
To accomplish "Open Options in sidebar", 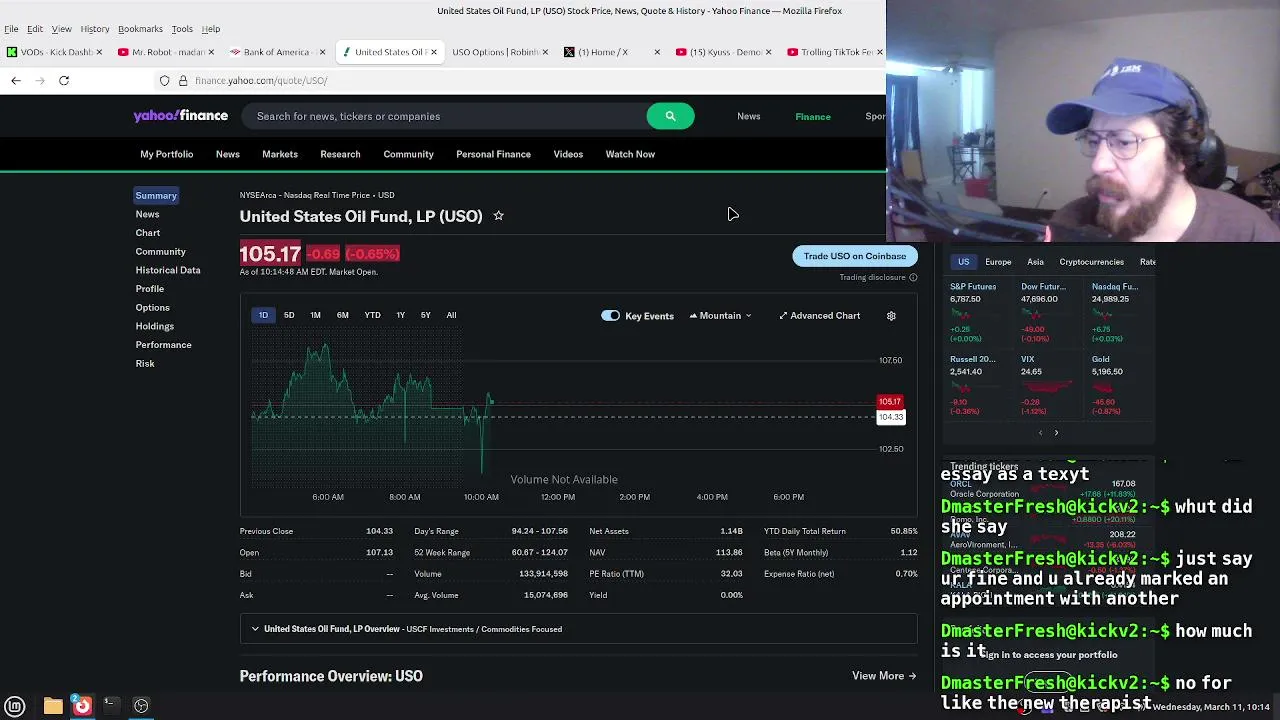I will point(153,307).
